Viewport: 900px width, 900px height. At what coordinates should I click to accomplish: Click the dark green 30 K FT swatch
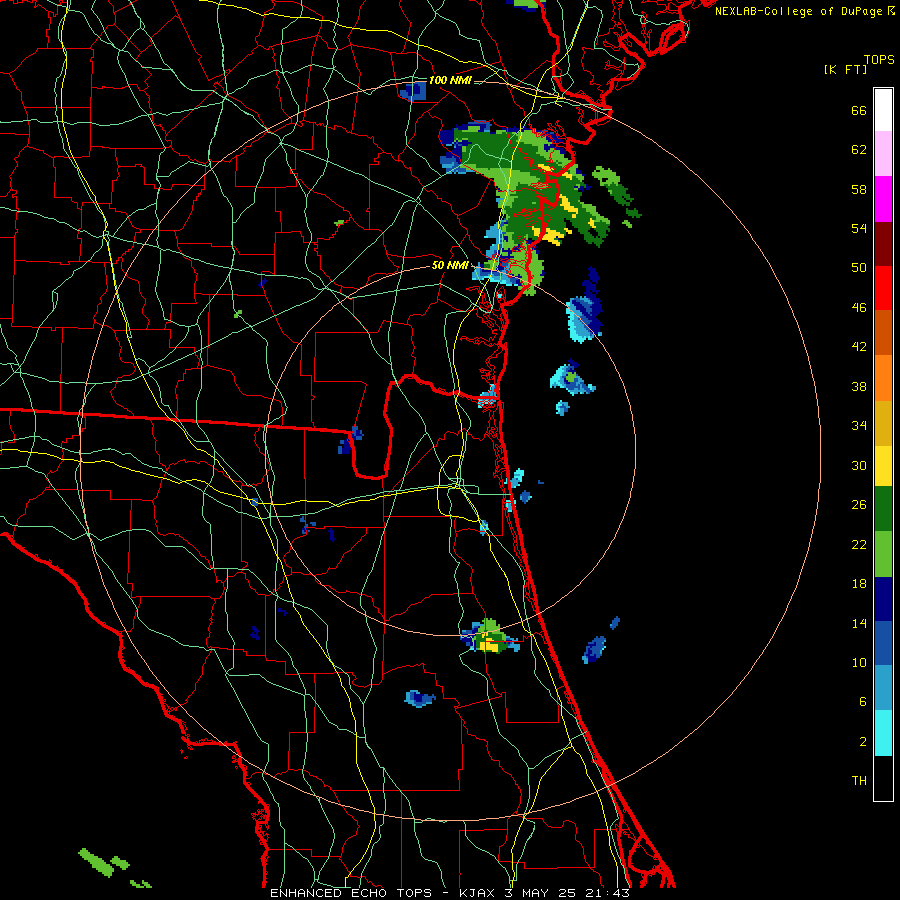[x=883, y=509]
